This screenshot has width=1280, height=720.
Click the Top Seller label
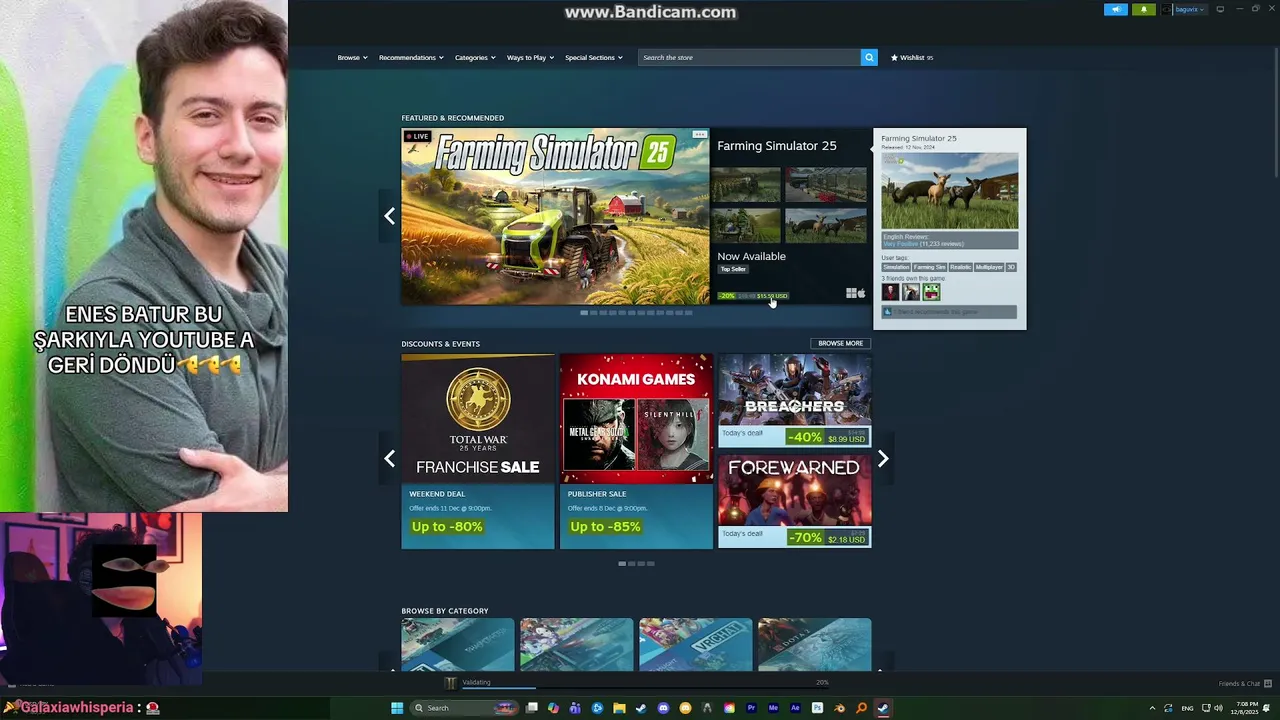[x=733, y=269]
